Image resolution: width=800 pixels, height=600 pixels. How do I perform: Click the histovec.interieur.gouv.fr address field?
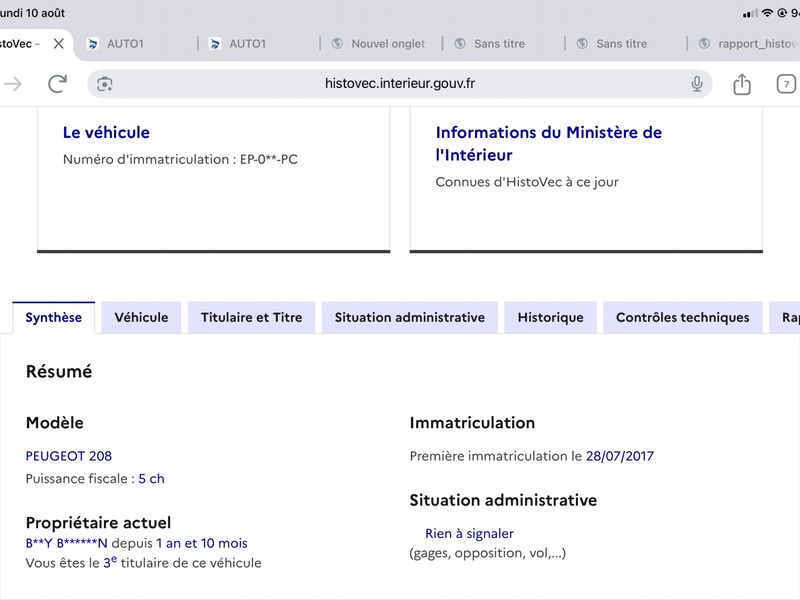399,84
